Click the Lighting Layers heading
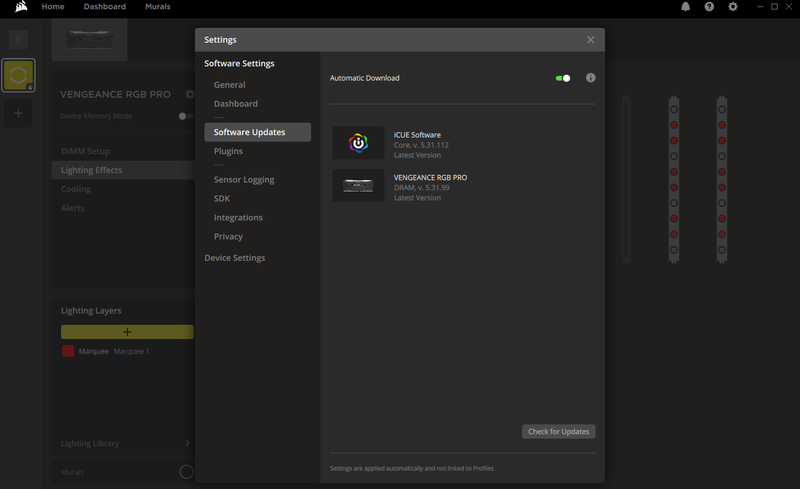The width and height of the screenshot is (800, 489). (91, 310)
